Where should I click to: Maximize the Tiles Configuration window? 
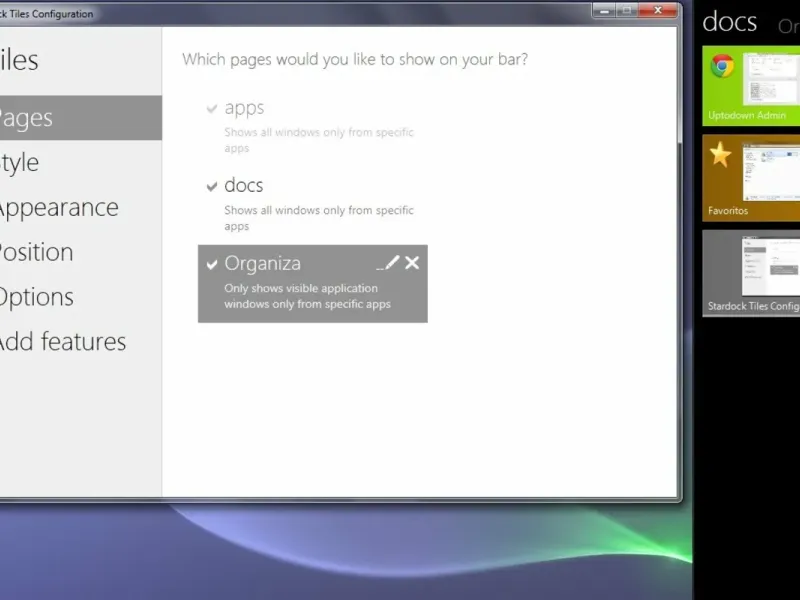(x=627, y=11)
